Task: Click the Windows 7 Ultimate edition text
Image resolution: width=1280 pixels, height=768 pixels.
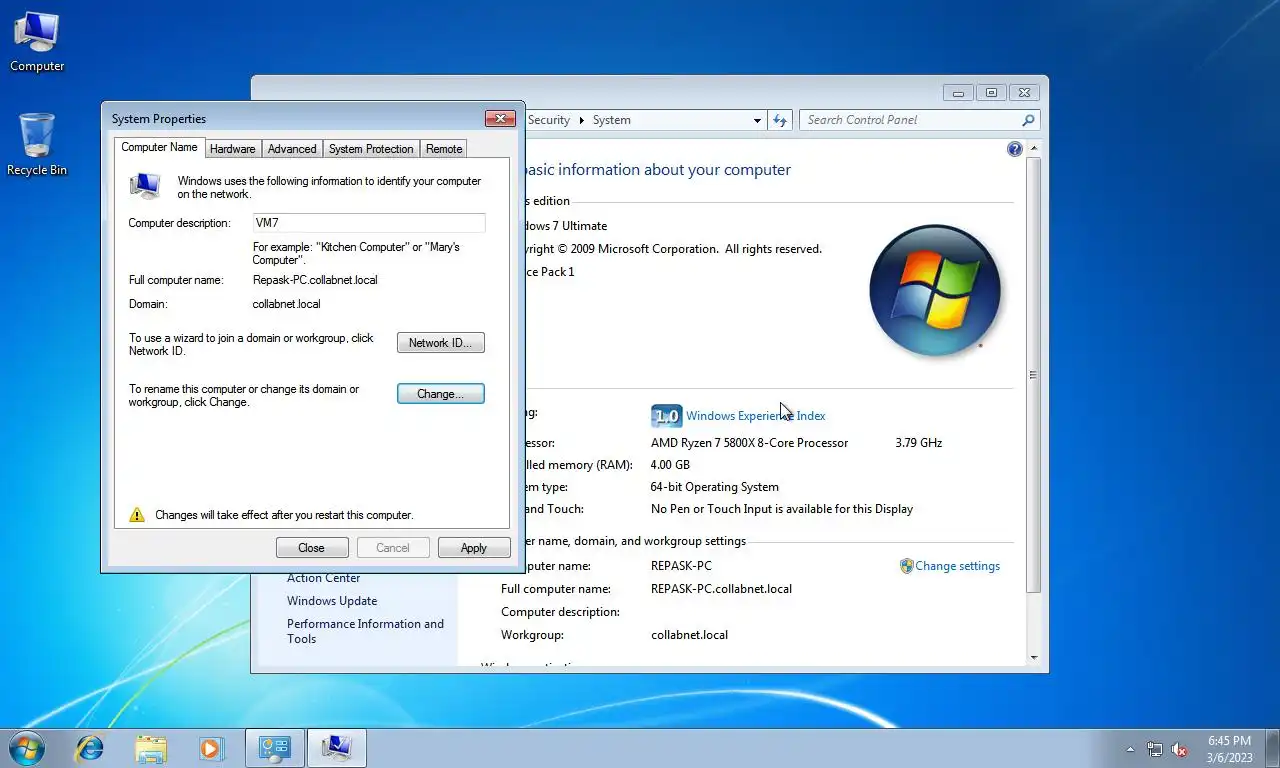Action: (x=564, y=226)
